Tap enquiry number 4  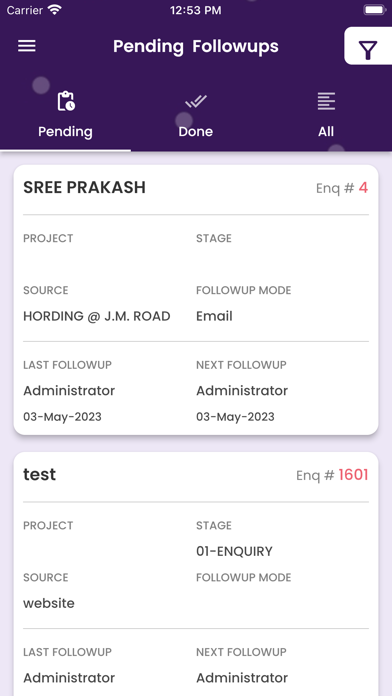click(x=363, y=188)
